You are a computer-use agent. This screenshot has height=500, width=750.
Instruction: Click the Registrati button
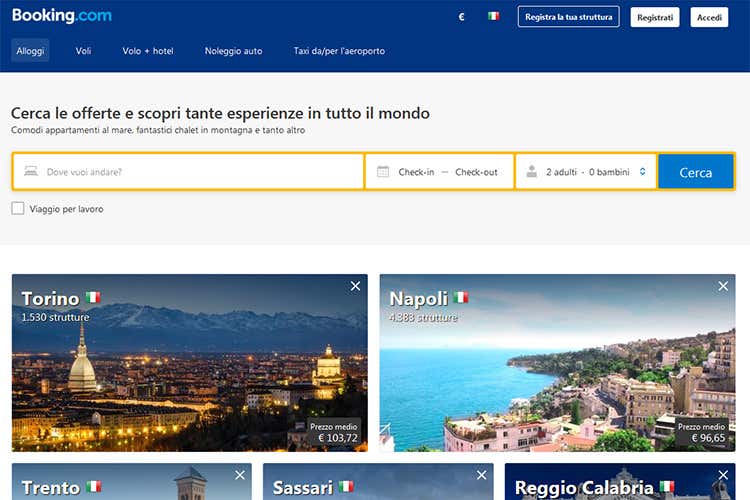655,17
